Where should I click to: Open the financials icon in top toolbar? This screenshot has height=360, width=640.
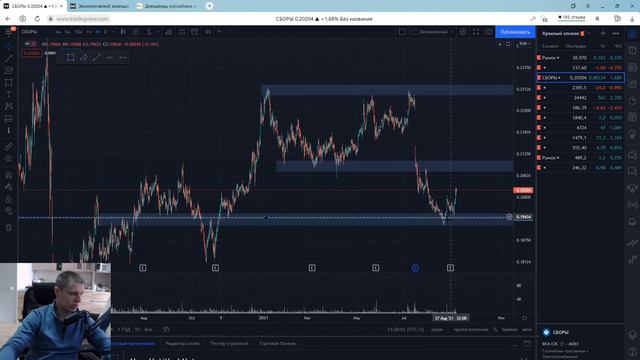169,32
